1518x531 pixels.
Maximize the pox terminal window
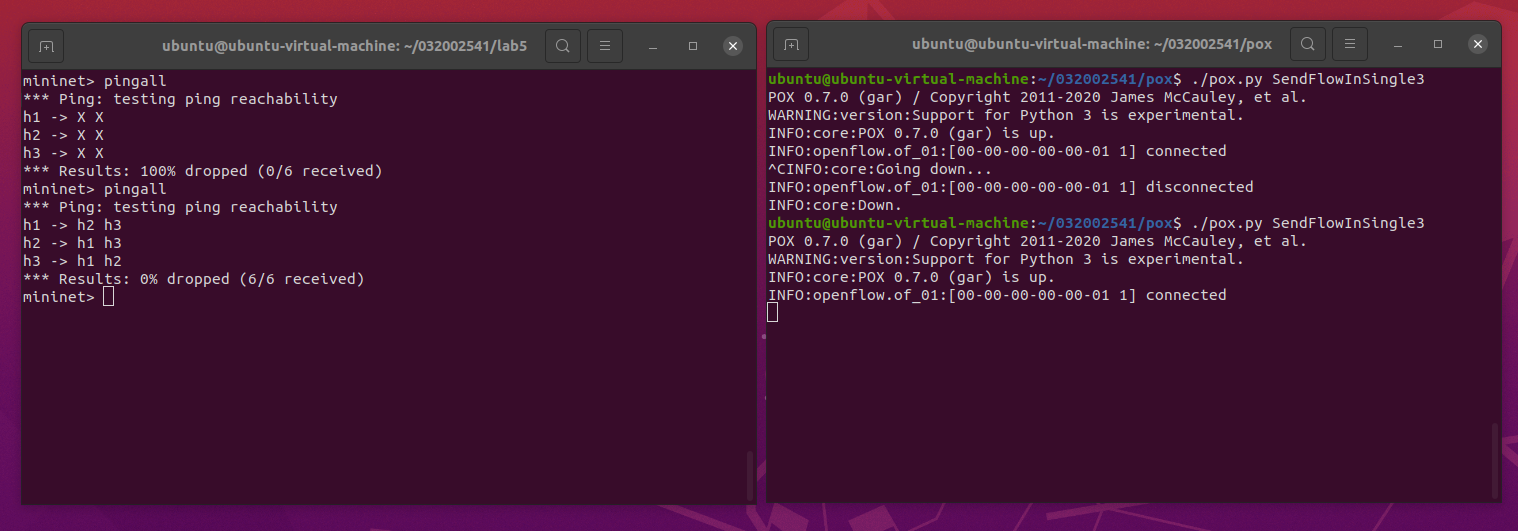pyautogui.click(x=1437, y=46)
